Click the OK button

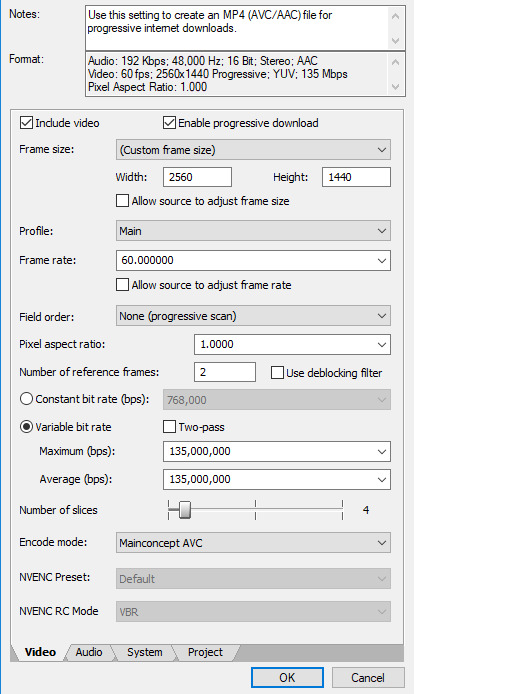coord(287,678)
